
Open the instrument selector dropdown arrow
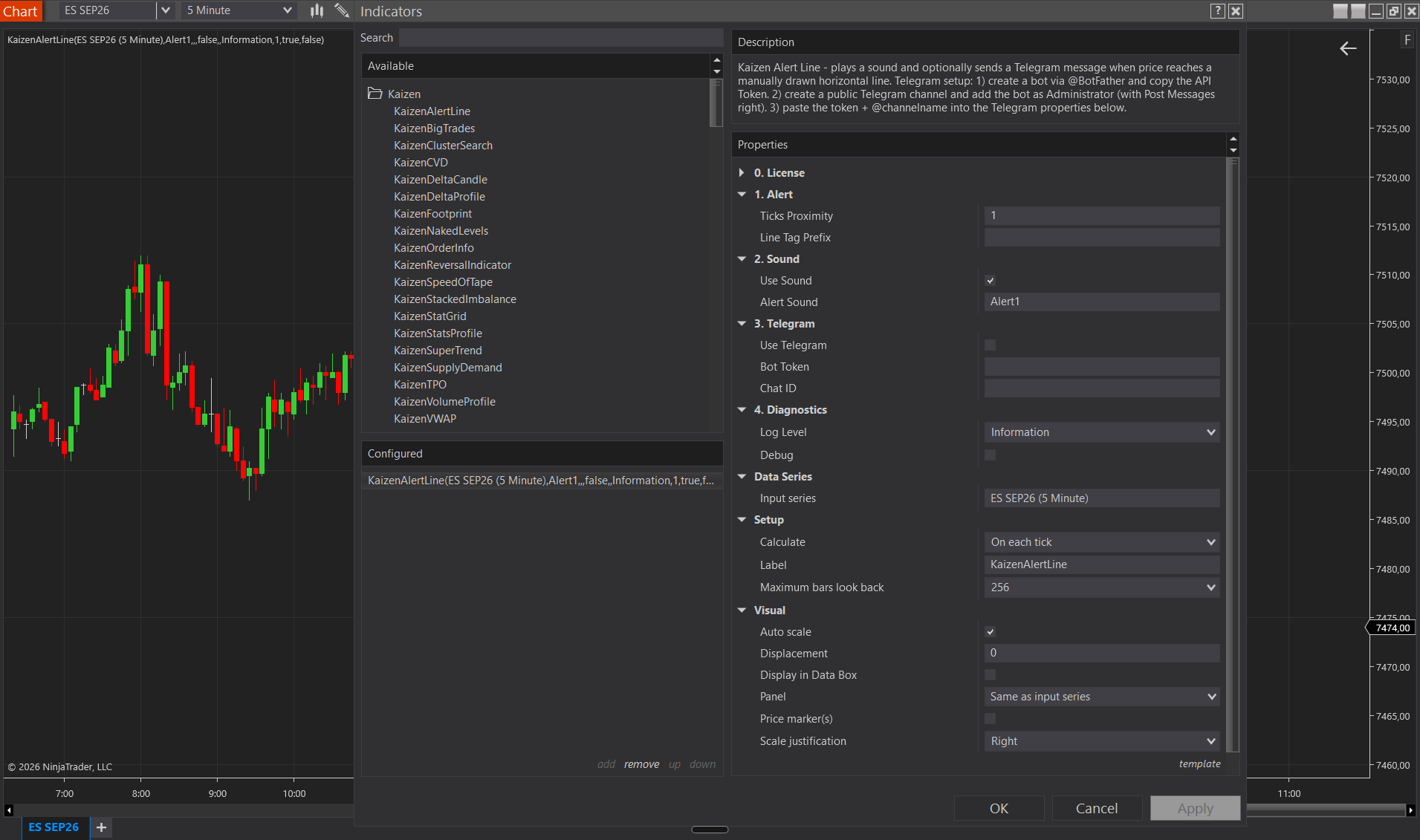(x=166, y=10)
